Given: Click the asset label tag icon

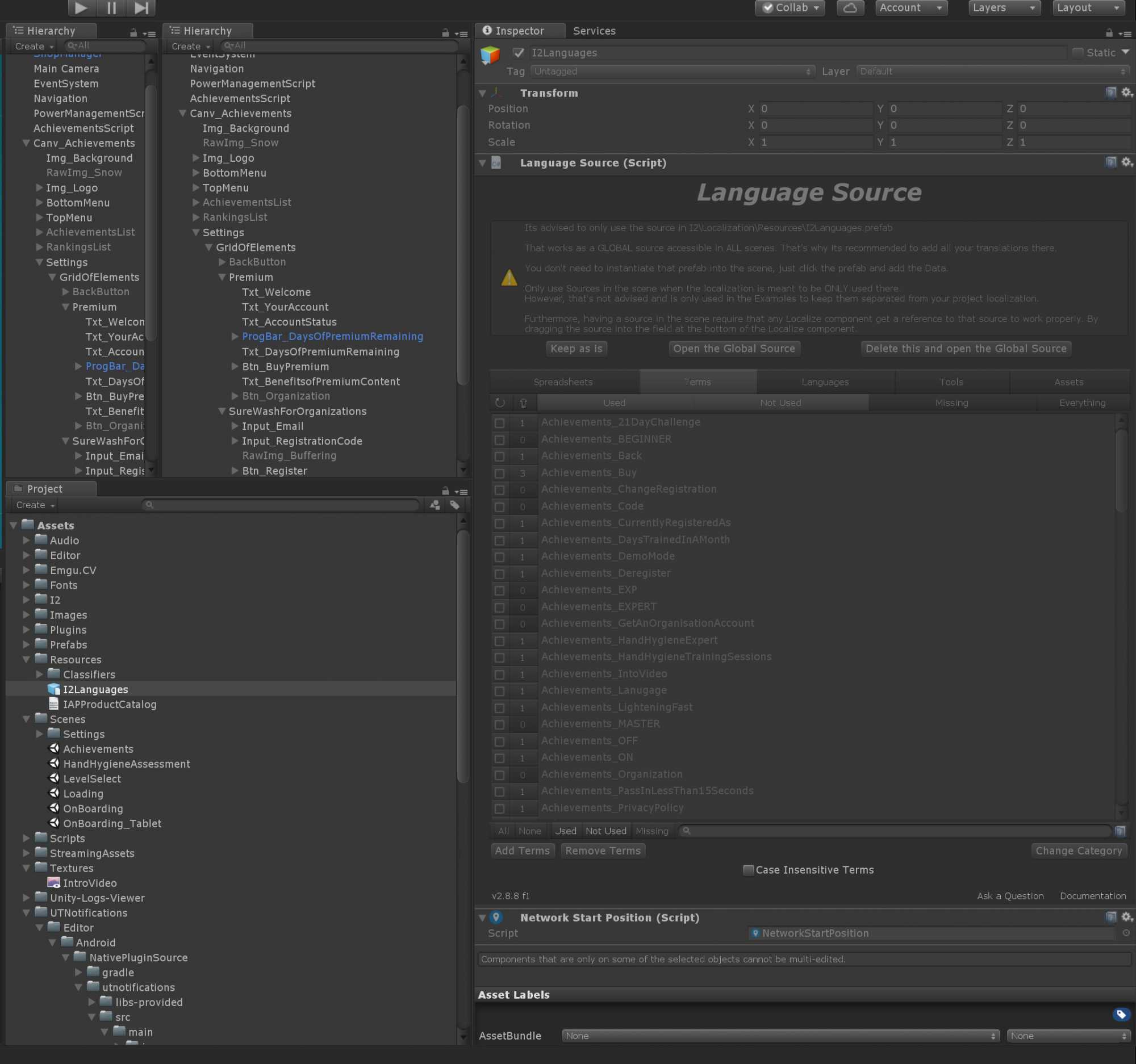Looking at the screenshot, I should coord(1121,1014).
